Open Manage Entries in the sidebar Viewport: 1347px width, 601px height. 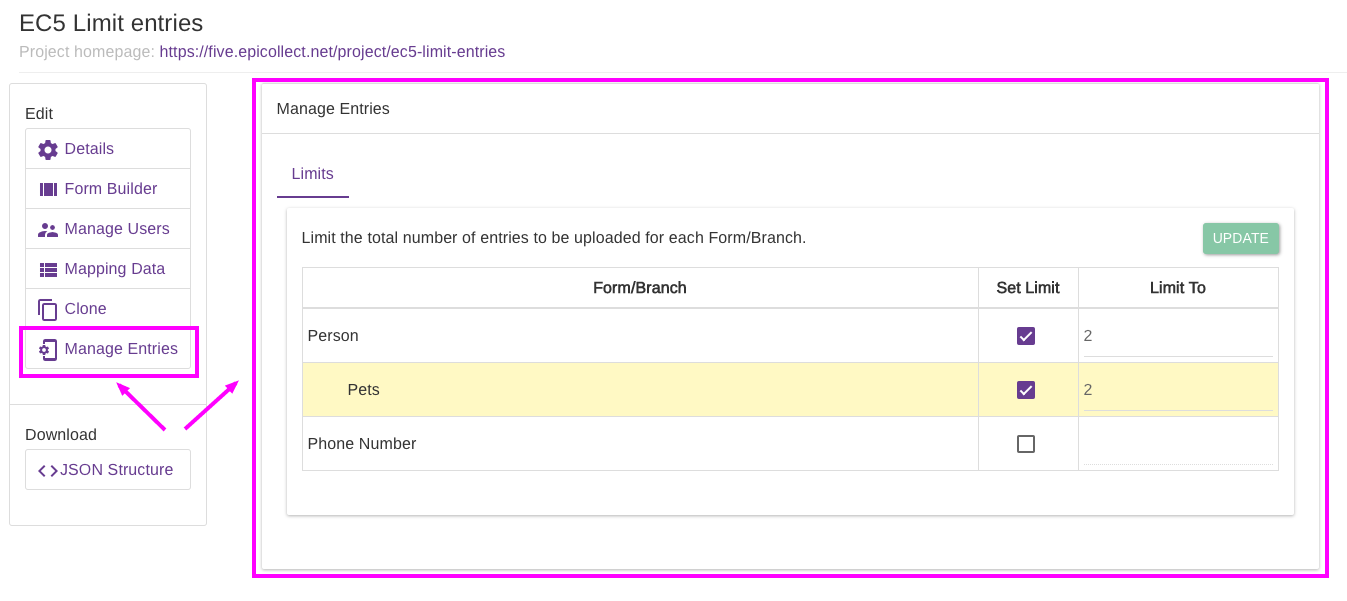(120, 349)
